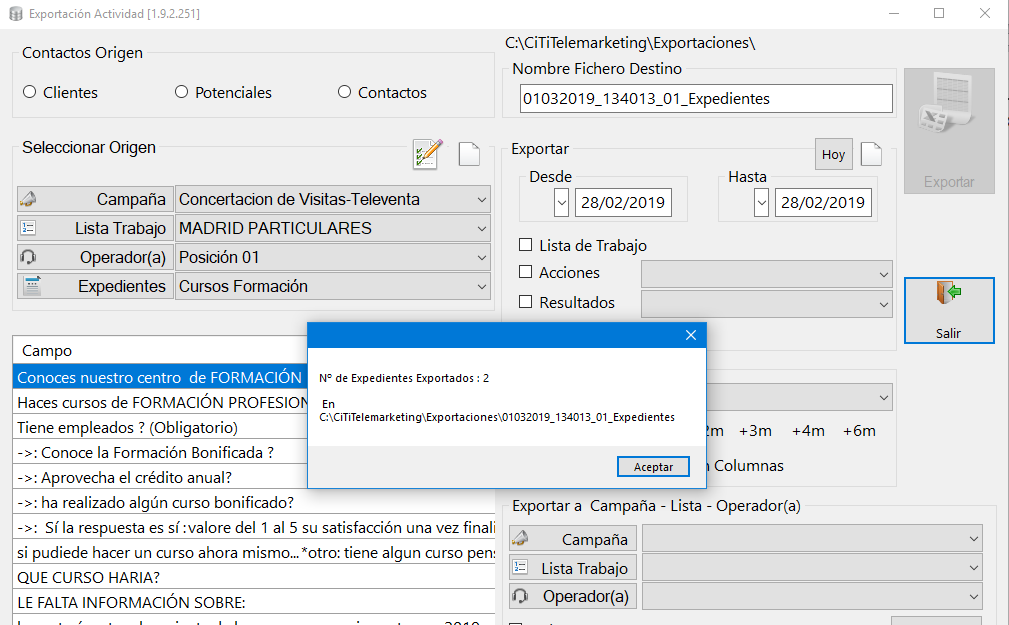Select the row 'Tiene empleados ? (Obligatorio)'
Image resolution: width=1009 pixels, height=625 pixels.
tap(160, 427)
